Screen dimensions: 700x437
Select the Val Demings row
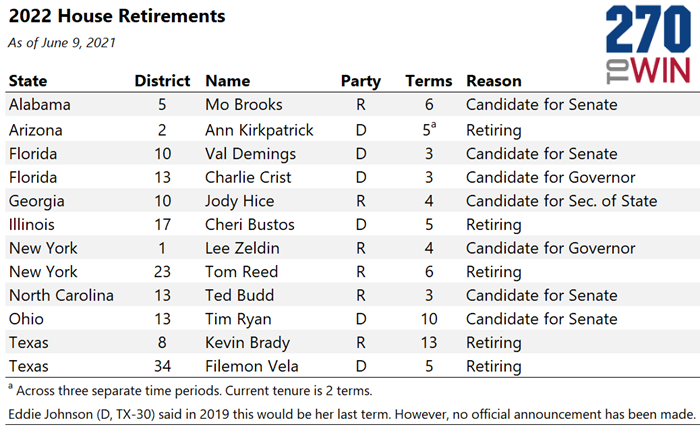[x=352, y=154]
